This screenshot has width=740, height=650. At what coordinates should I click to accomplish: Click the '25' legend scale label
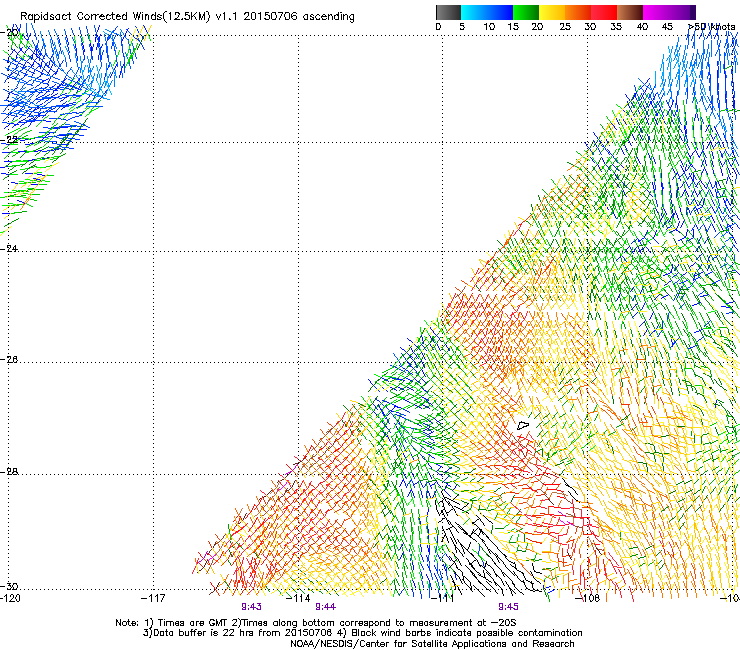(565, 27)
